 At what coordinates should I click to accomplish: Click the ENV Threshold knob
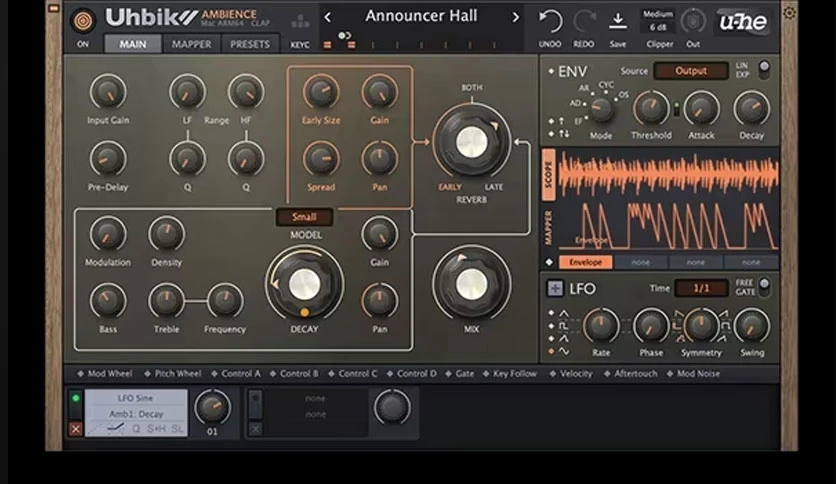(651, 108)
